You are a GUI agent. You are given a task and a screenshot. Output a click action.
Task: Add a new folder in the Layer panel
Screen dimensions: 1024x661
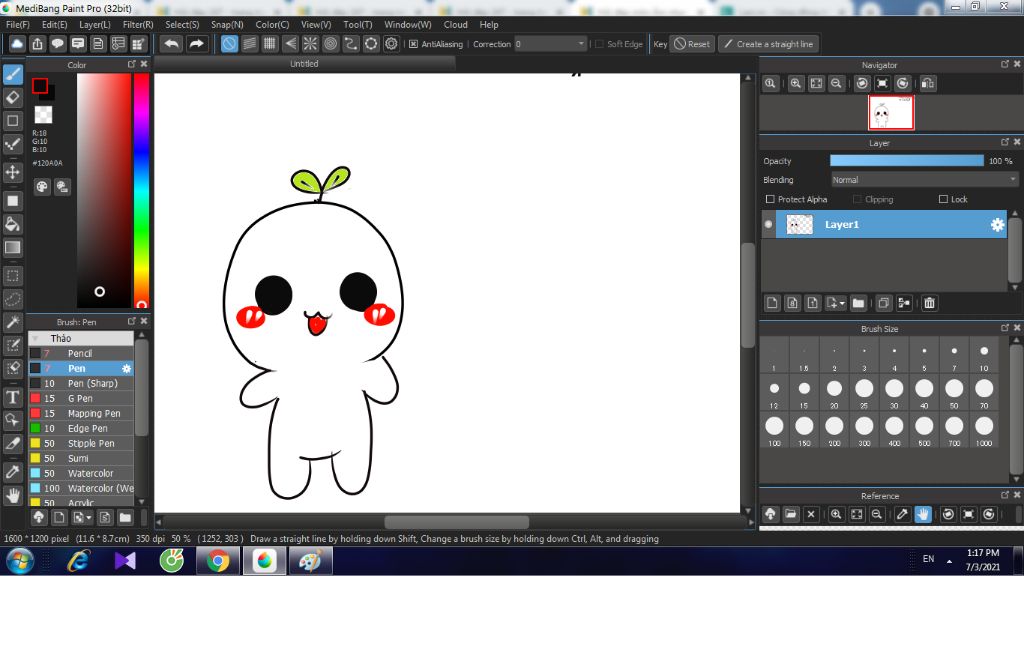click(x=858, y=303)
